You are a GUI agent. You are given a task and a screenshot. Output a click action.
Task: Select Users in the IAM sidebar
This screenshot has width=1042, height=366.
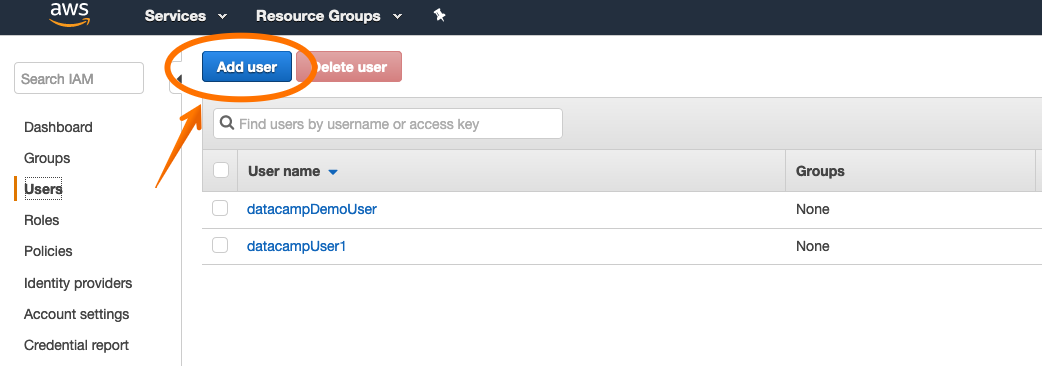click(43, 189)
